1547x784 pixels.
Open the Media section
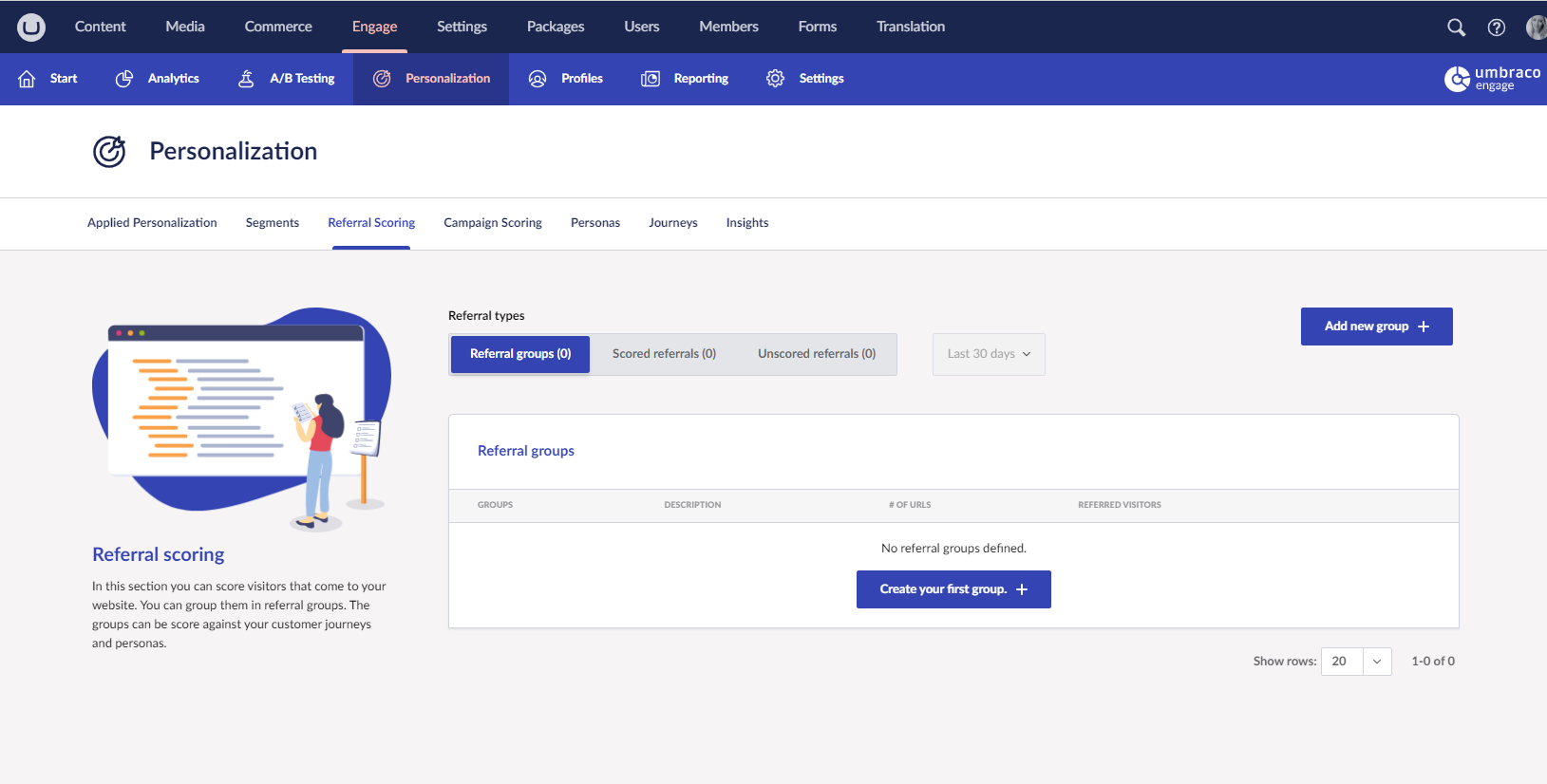click(x=185, y=27)
